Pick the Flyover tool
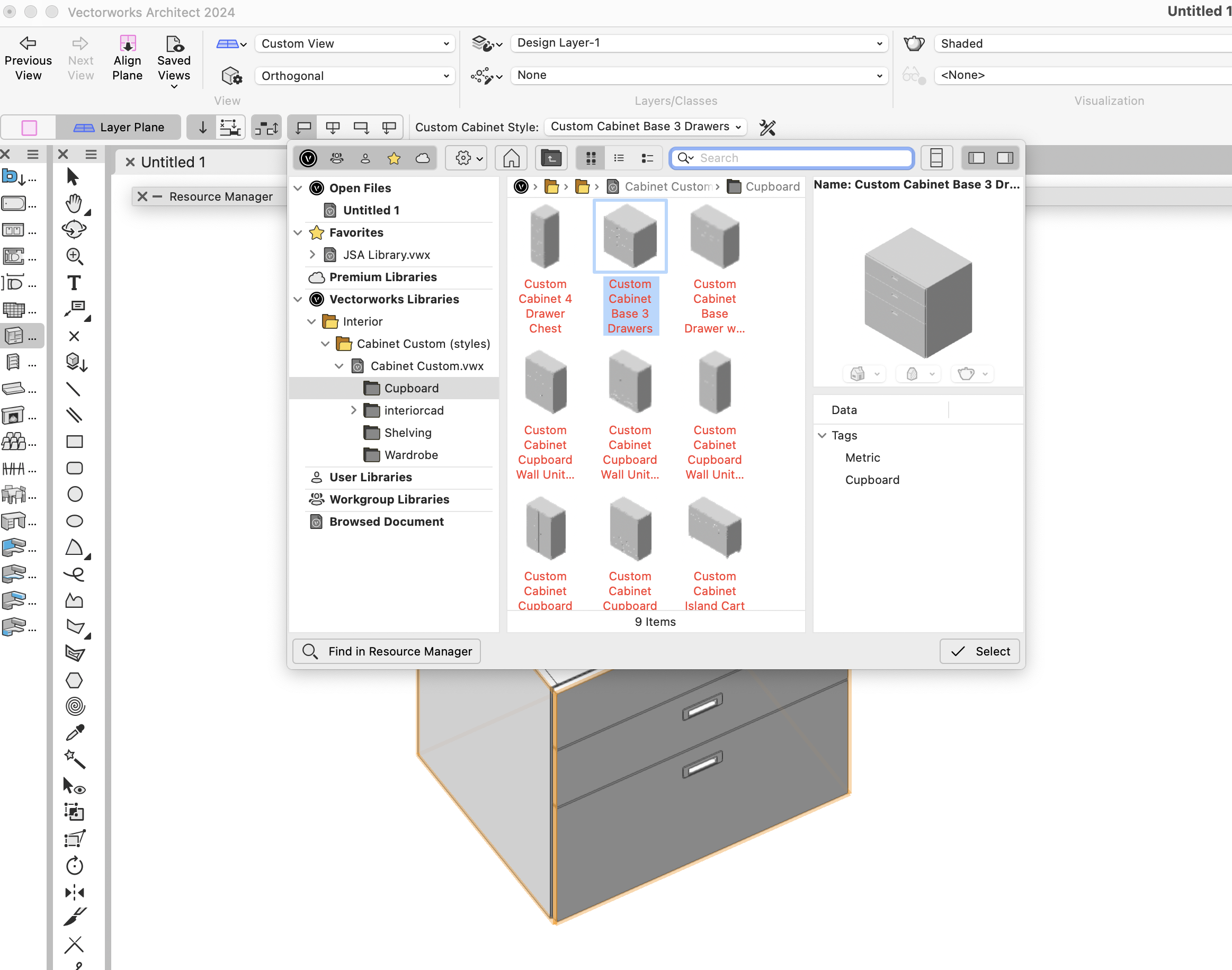This screenshot has height=970, width=1232. [x=74, y=229]
